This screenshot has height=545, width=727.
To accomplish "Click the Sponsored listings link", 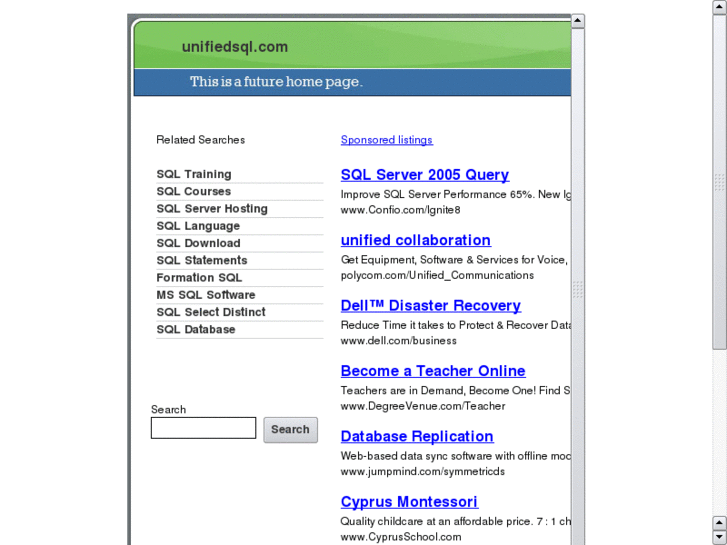I will point(387,140).
